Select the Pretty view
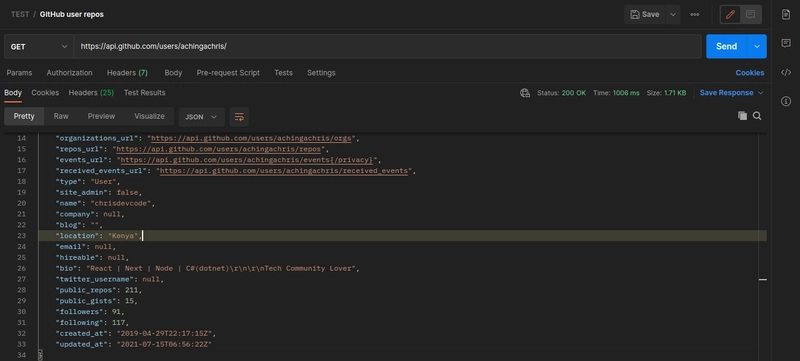The height and width of the screenshot is (361, 800). click(x=24, y=116)
